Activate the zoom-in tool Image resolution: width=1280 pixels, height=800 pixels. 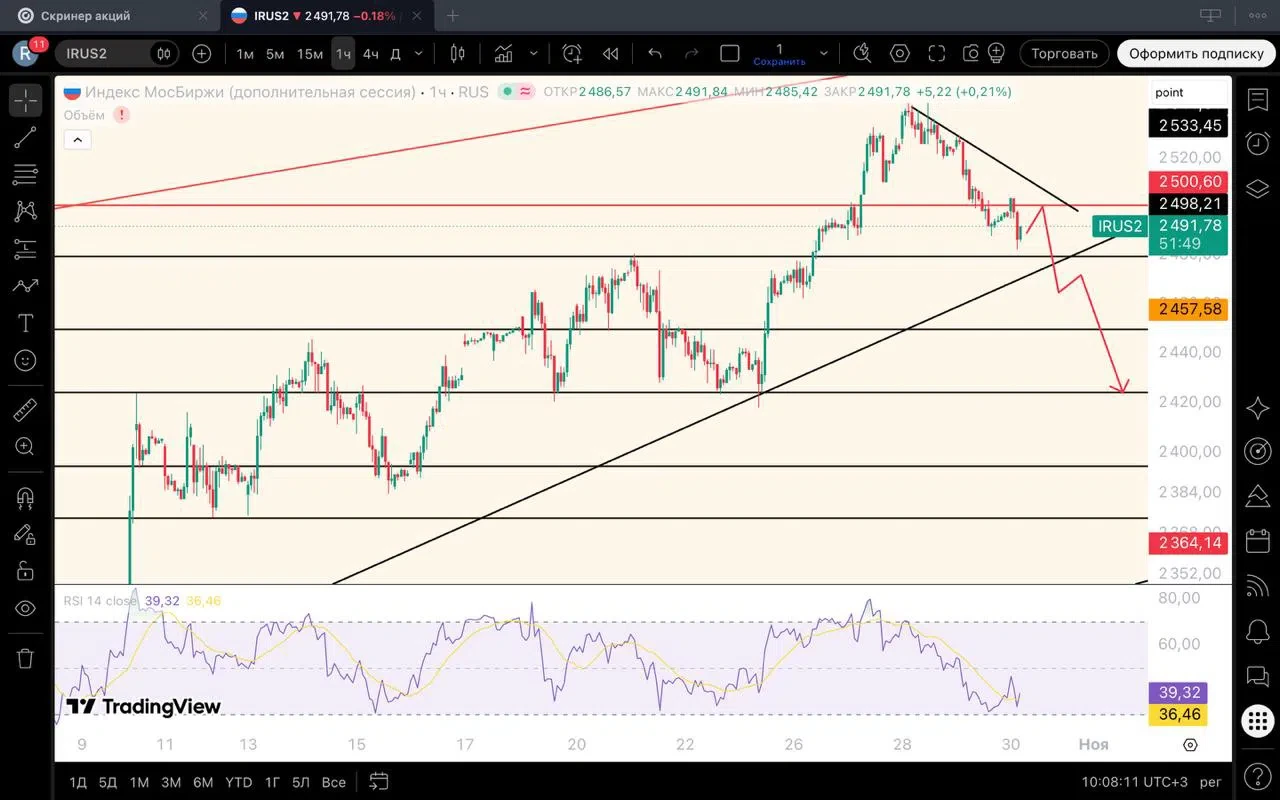(x=25, y=447)
